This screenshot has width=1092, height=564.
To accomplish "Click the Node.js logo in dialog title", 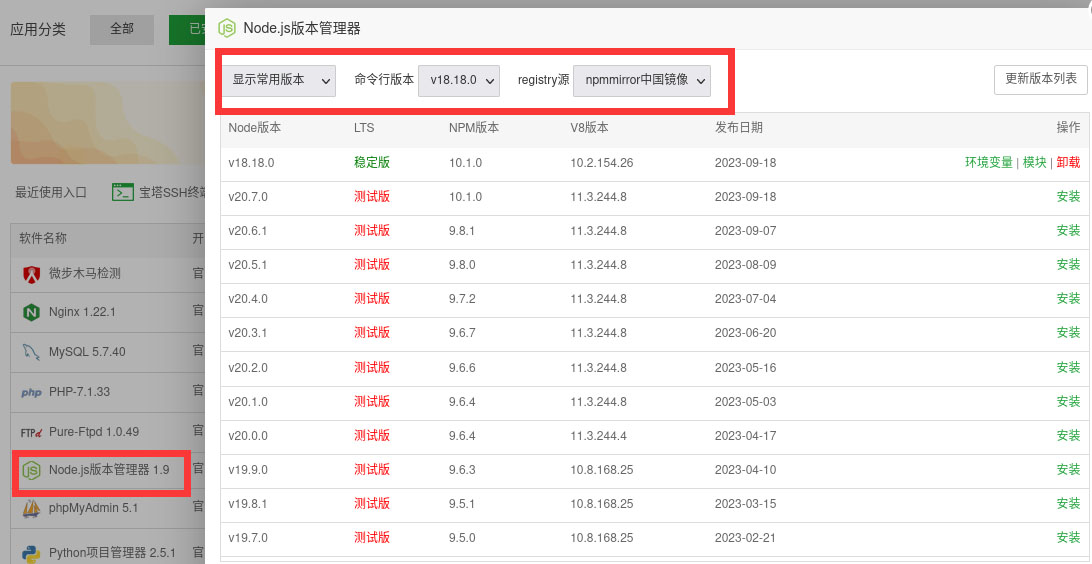I will (226, 29).
